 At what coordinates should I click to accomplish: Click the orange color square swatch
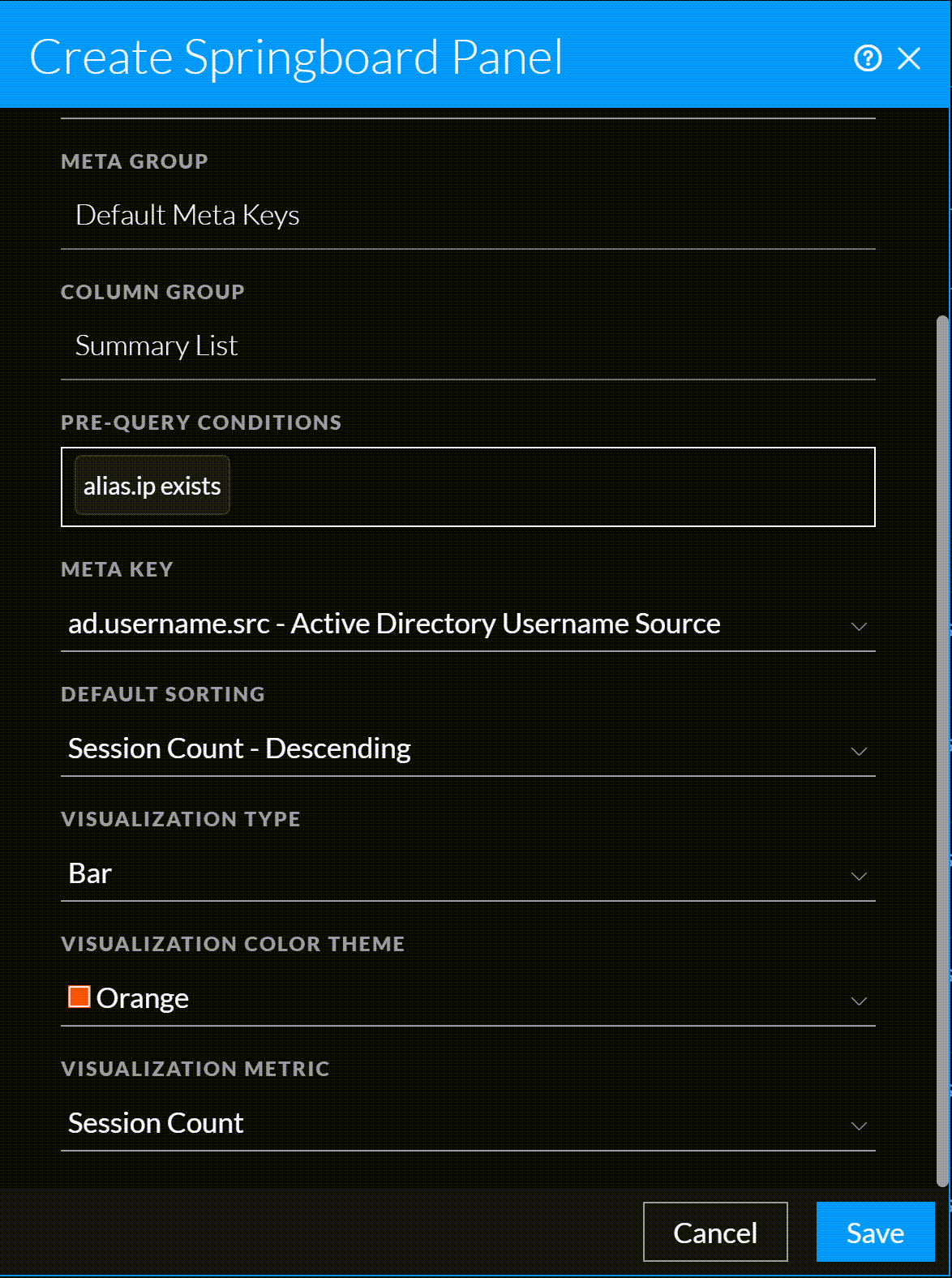coord(79,997)
